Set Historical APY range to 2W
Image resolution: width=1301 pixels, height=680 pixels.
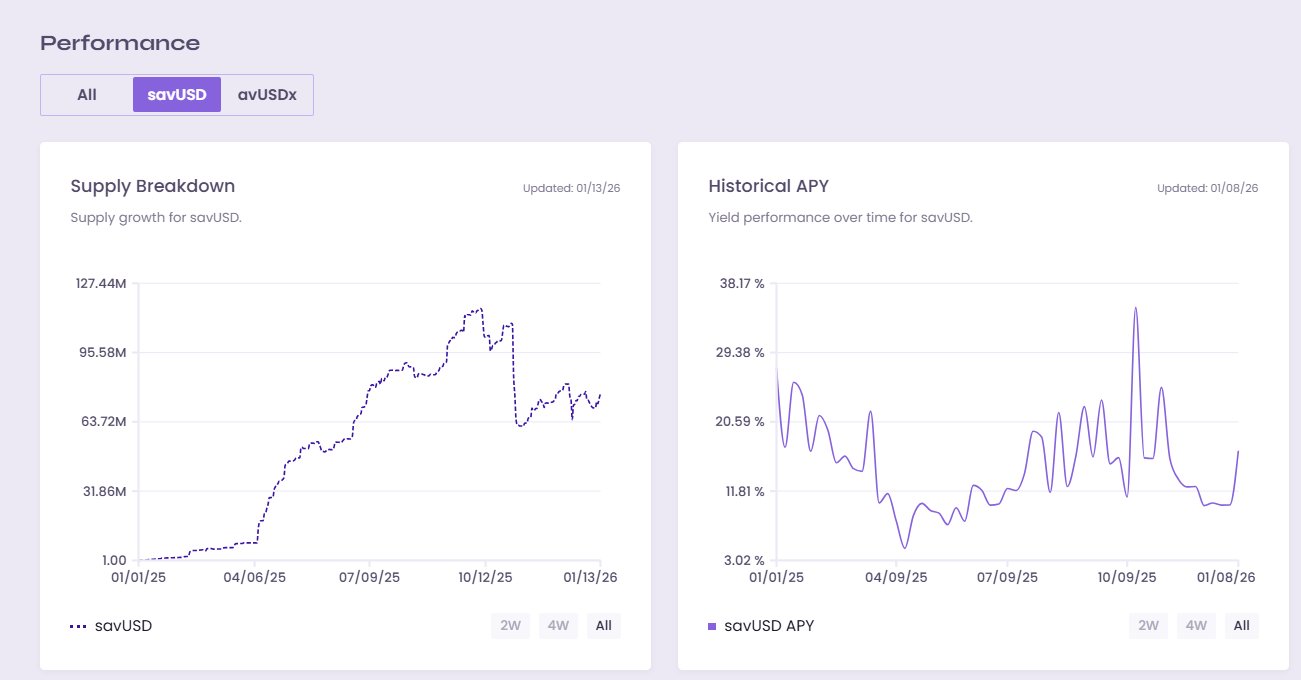1148,626
